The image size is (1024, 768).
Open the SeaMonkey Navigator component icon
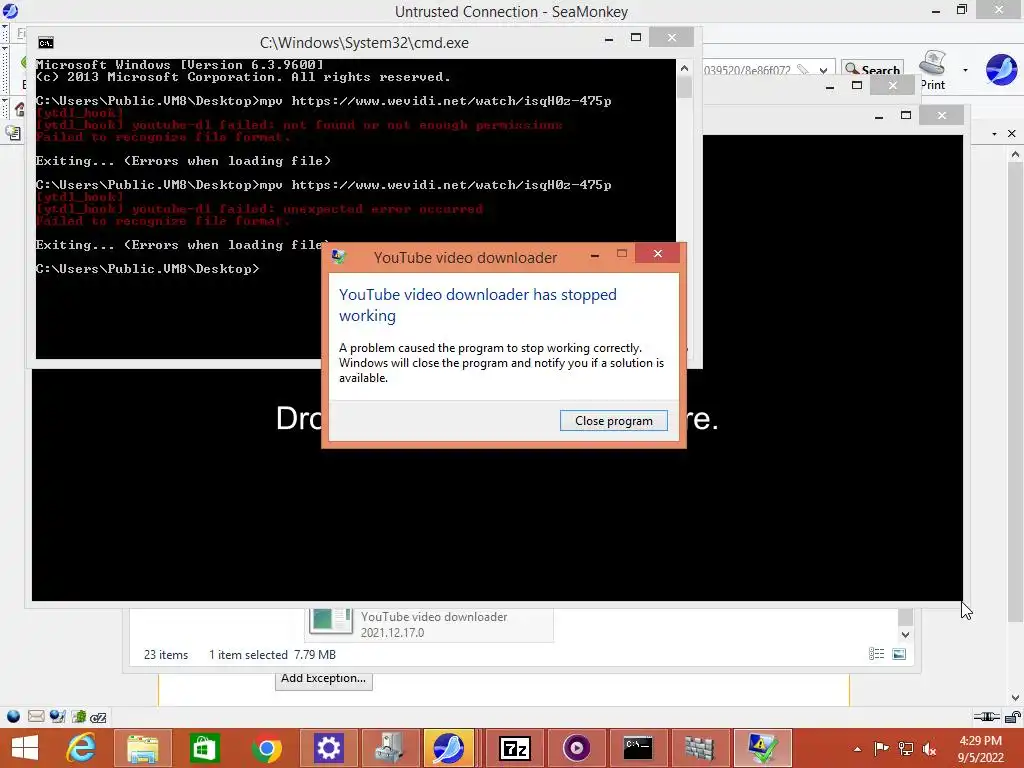(x=13, y=716)
